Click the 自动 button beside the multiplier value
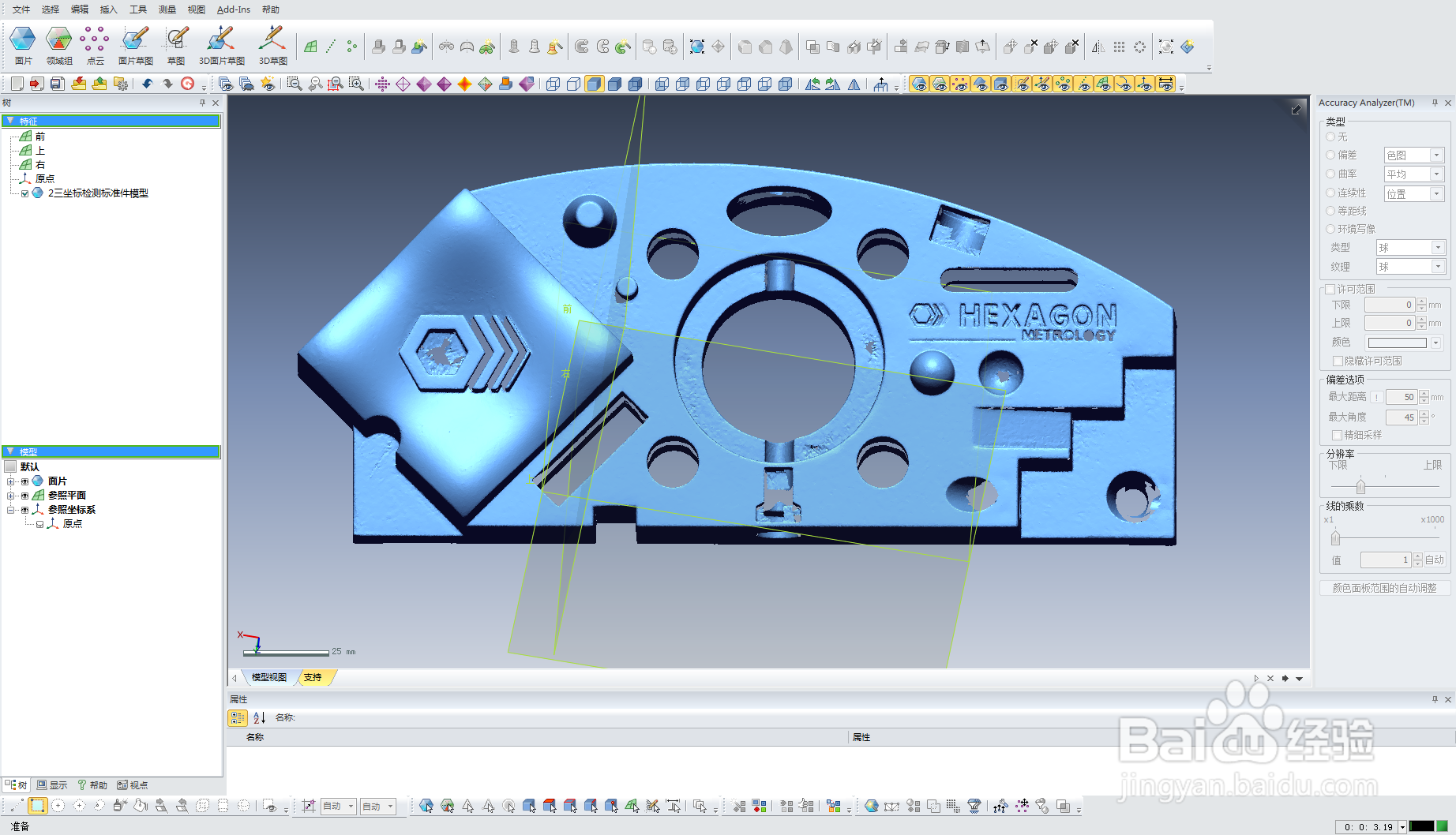Screen dimensions: 1456x835 [1435, 560]
